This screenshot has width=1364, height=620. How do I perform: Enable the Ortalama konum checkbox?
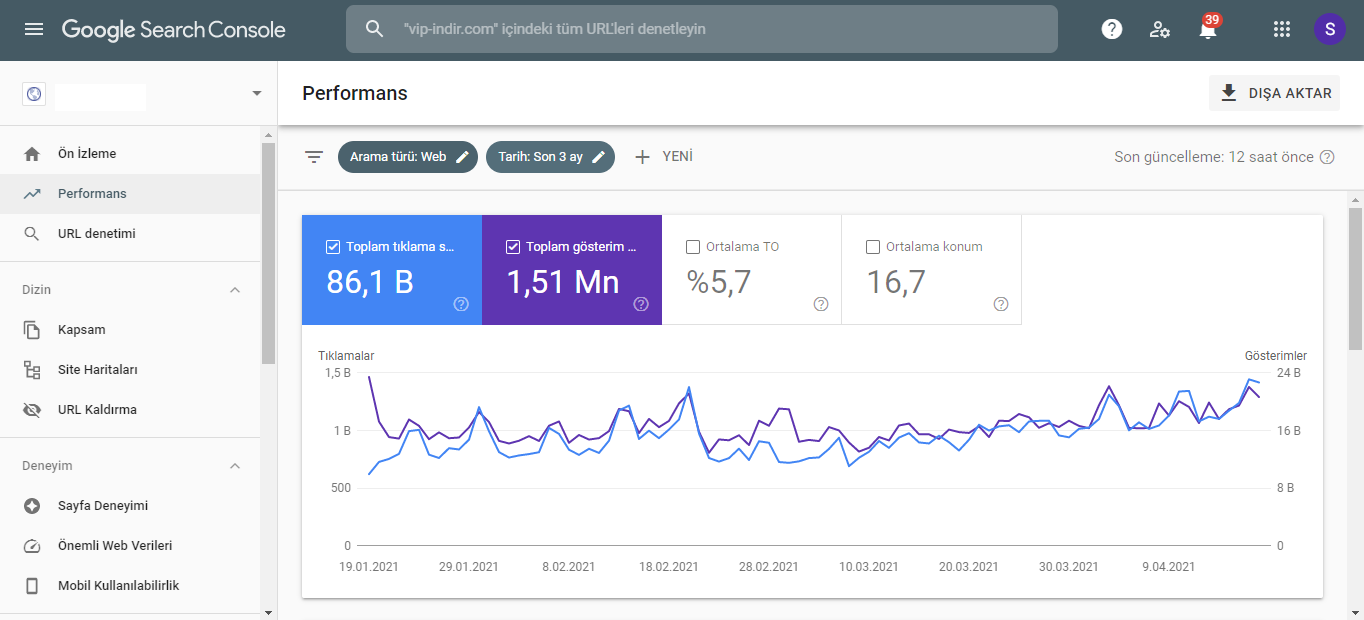873,247
